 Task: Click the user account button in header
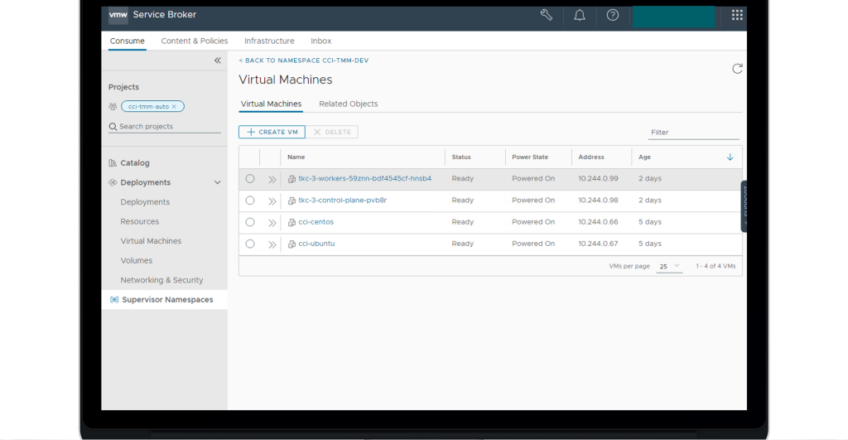674,16
